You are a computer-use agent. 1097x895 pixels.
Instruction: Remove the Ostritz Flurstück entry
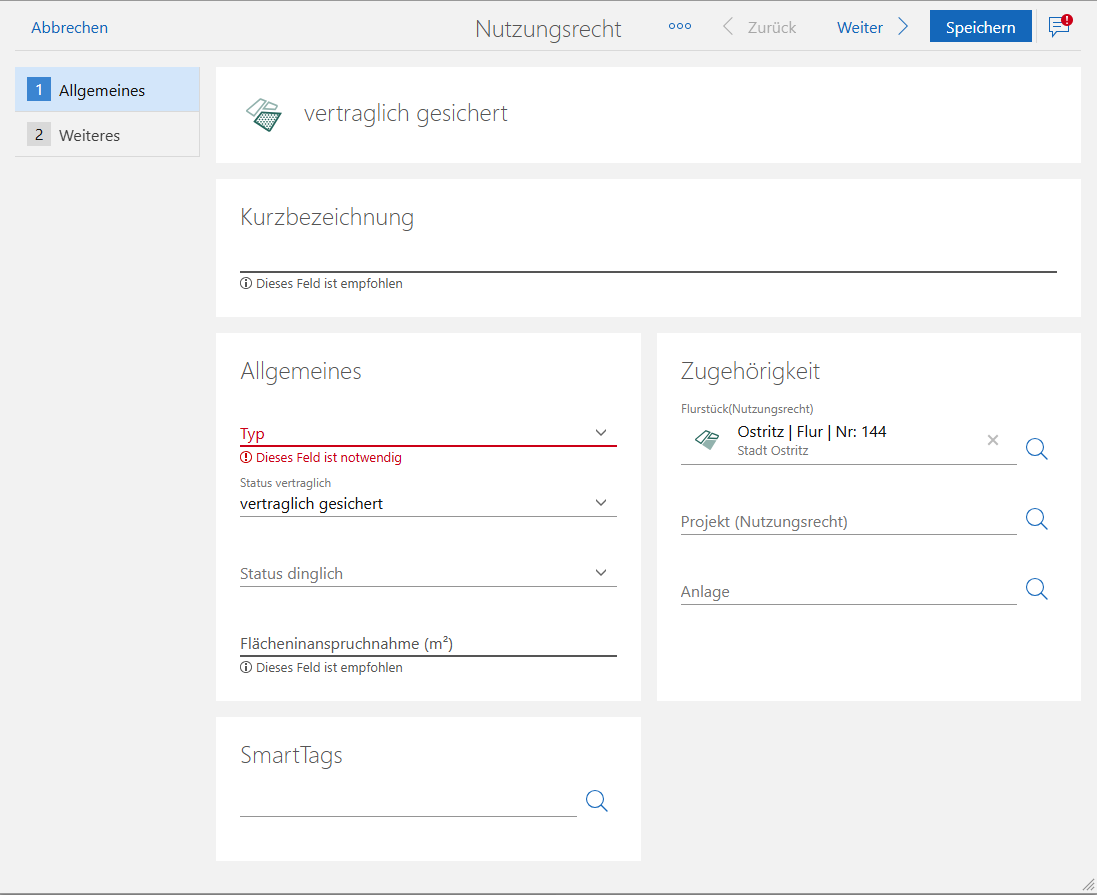(x=992, y=440)
